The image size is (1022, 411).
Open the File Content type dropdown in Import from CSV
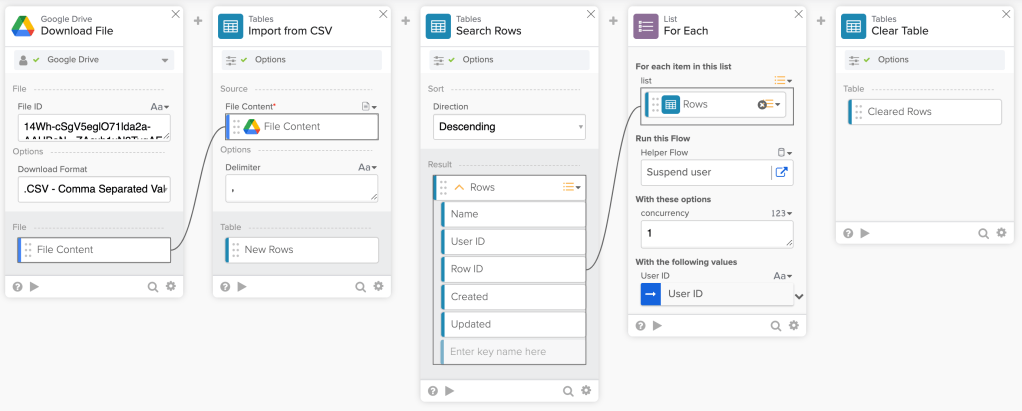pyautogui.click(x=370, y=107)
